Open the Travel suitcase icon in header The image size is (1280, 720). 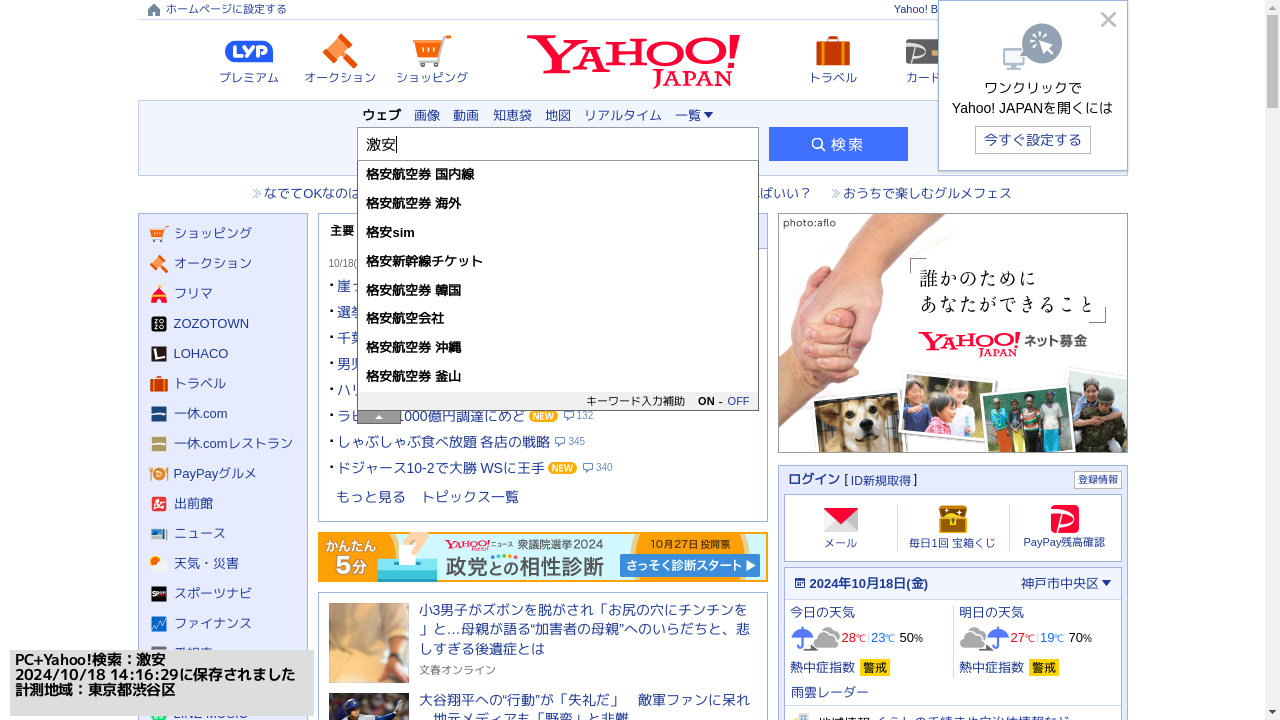click(x=832, y=51)
